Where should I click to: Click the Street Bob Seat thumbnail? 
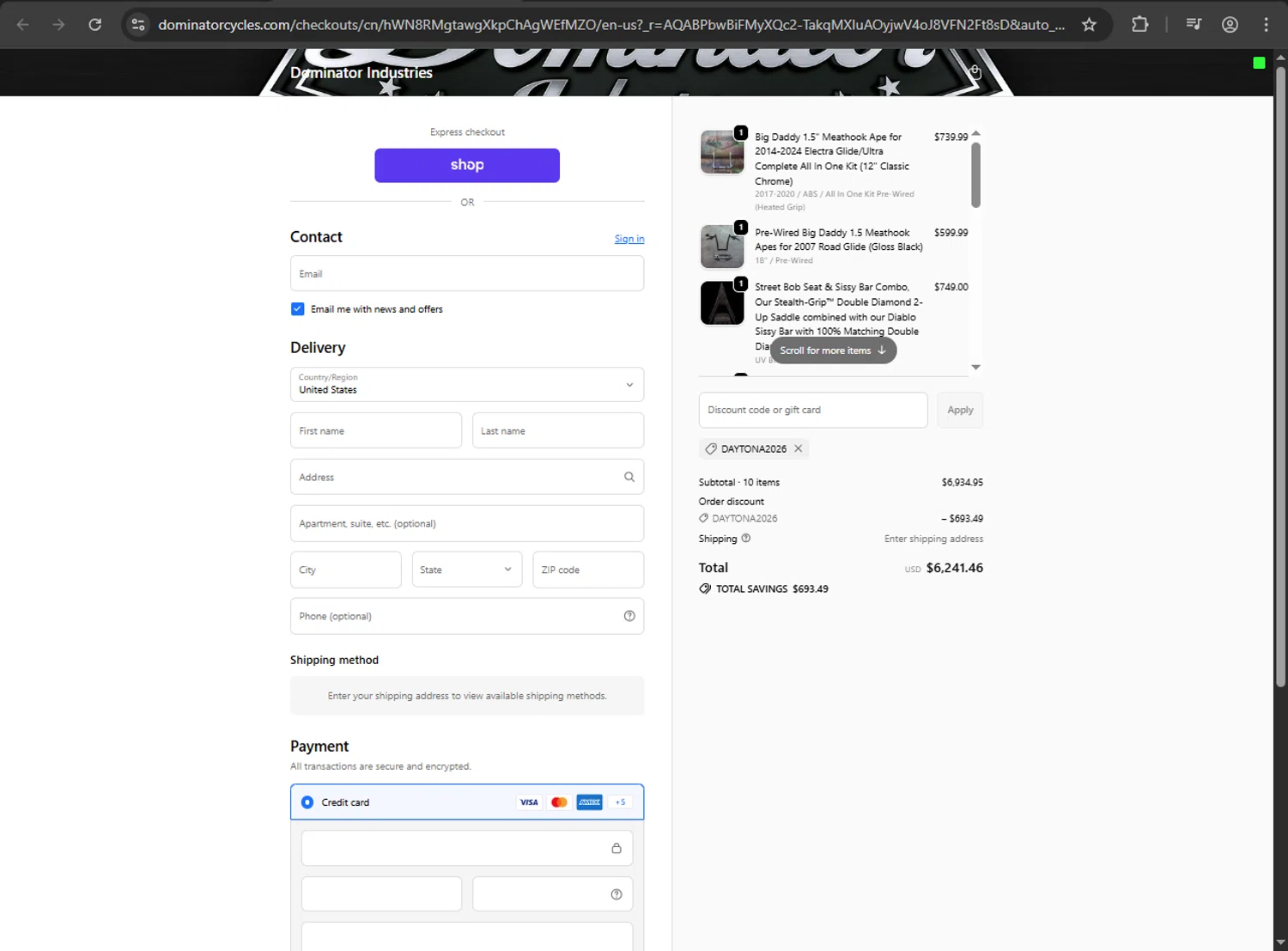[x=722, y=303]
